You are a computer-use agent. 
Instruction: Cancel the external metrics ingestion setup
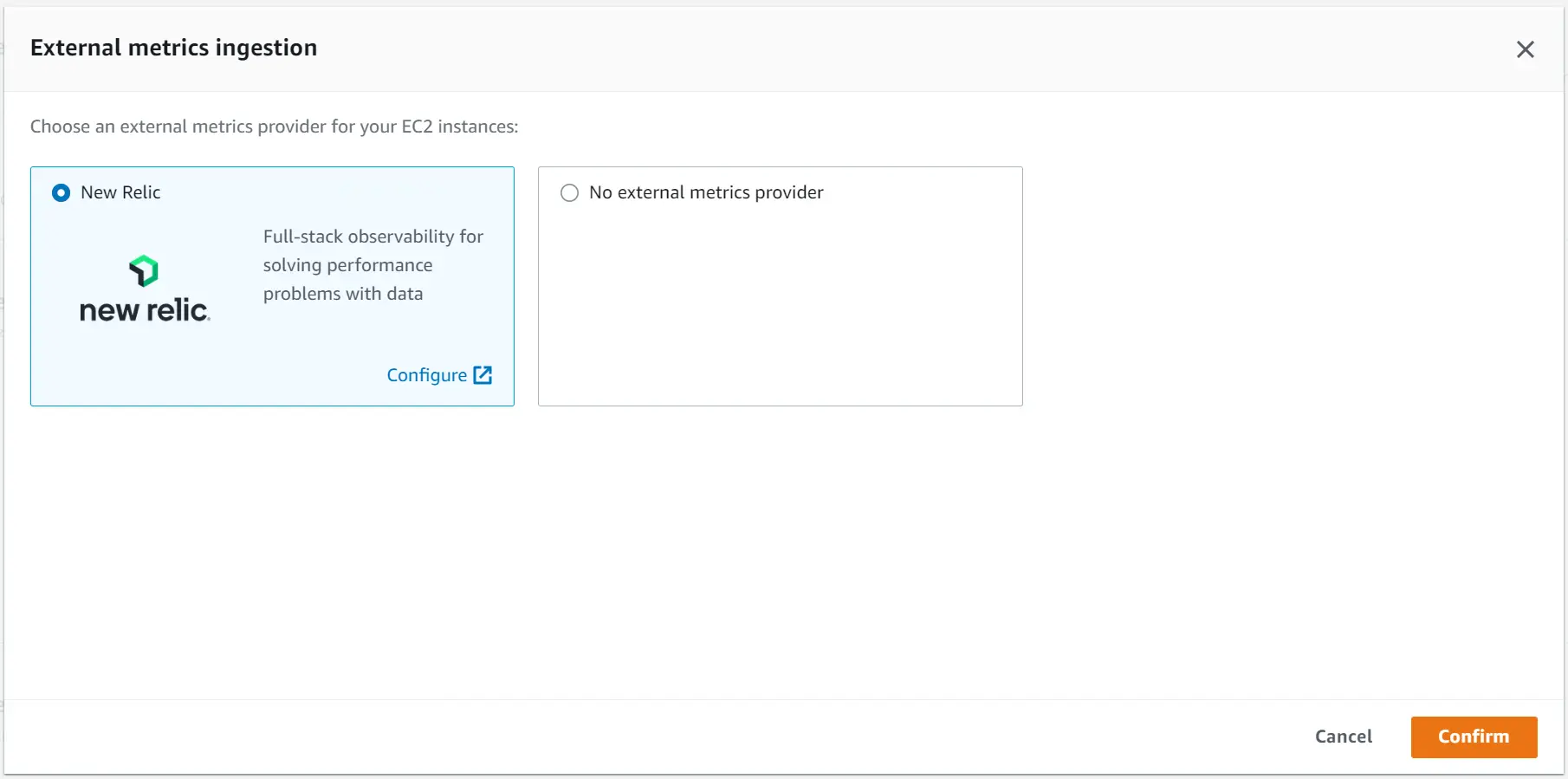(1344, 737)
